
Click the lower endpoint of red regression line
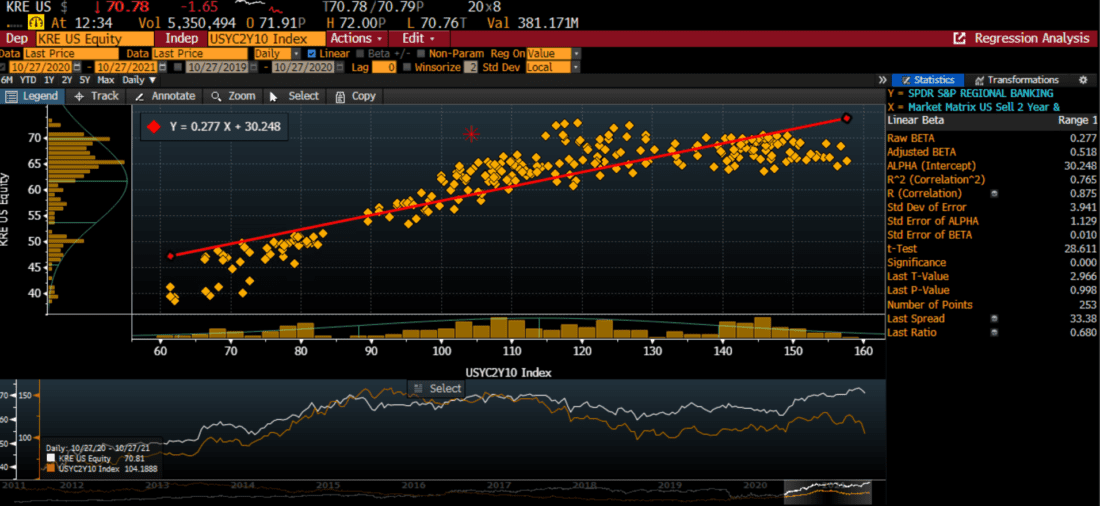point(170,256)
